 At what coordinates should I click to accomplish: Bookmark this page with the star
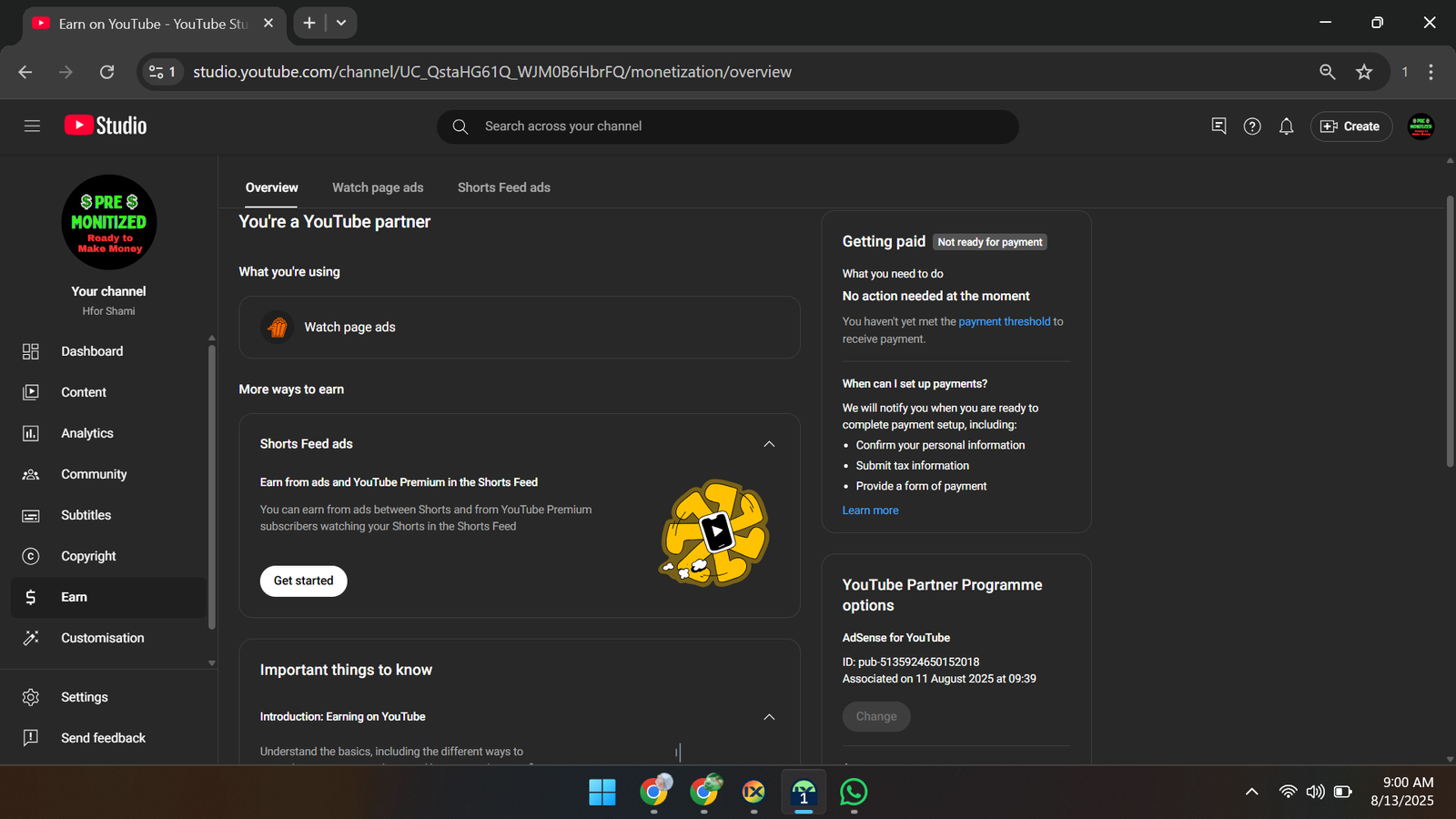tap(1363, 72)
